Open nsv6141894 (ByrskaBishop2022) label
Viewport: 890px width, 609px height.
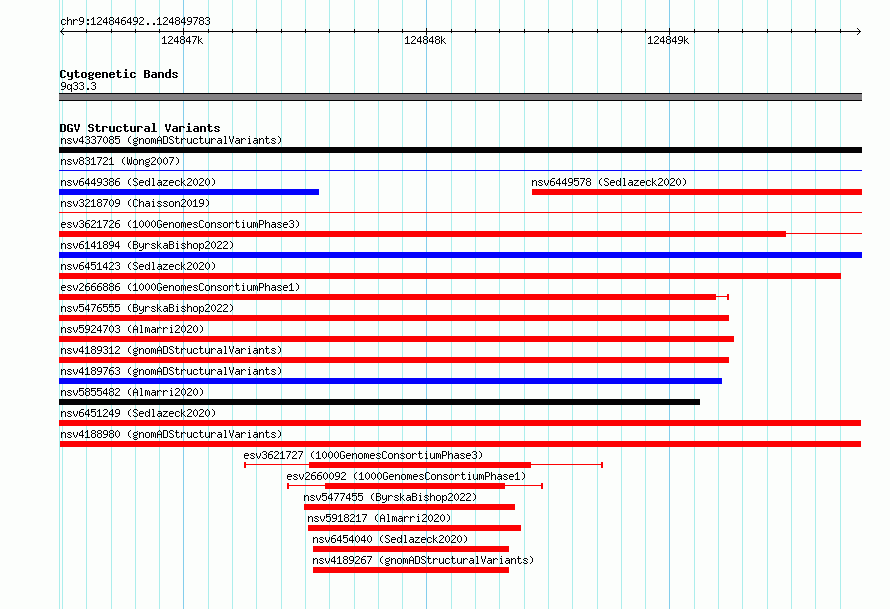click(x=147, y=245)
